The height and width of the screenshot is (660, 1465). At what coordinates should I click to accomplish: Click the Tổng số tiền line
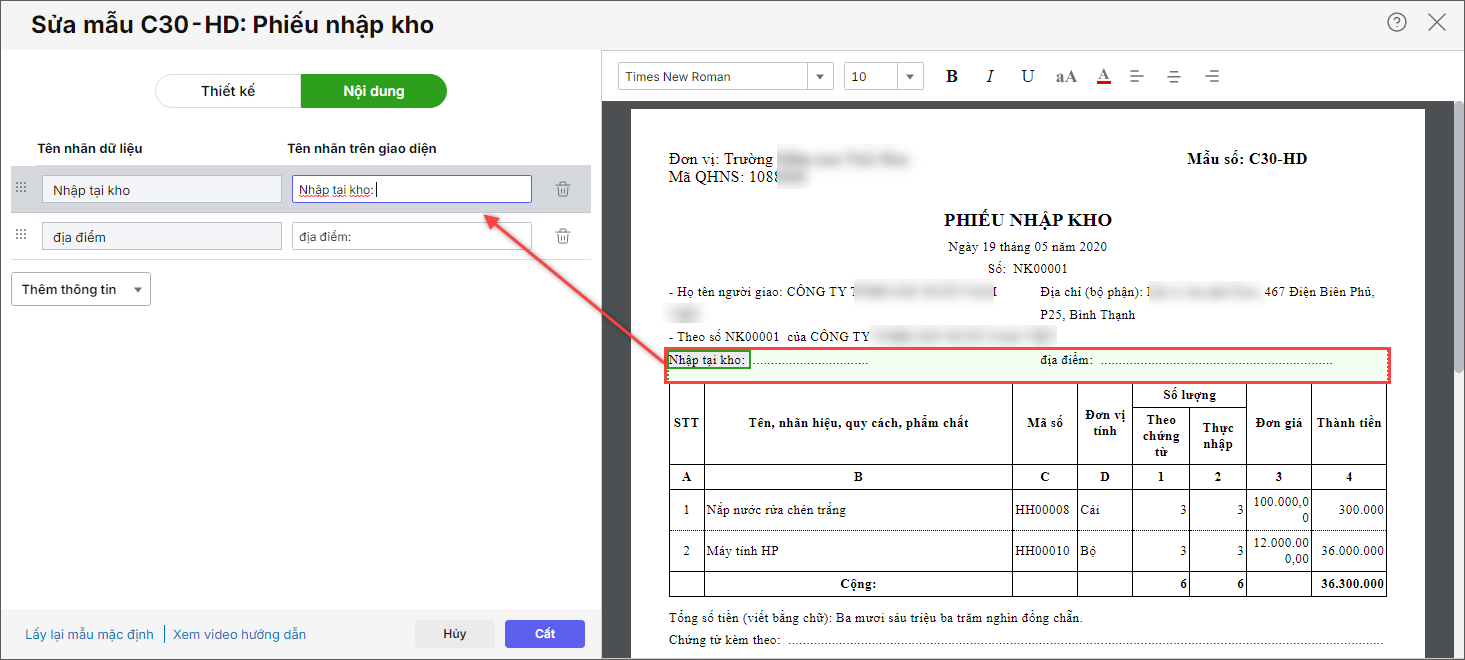pyautogui.click(x=875, y=618)
